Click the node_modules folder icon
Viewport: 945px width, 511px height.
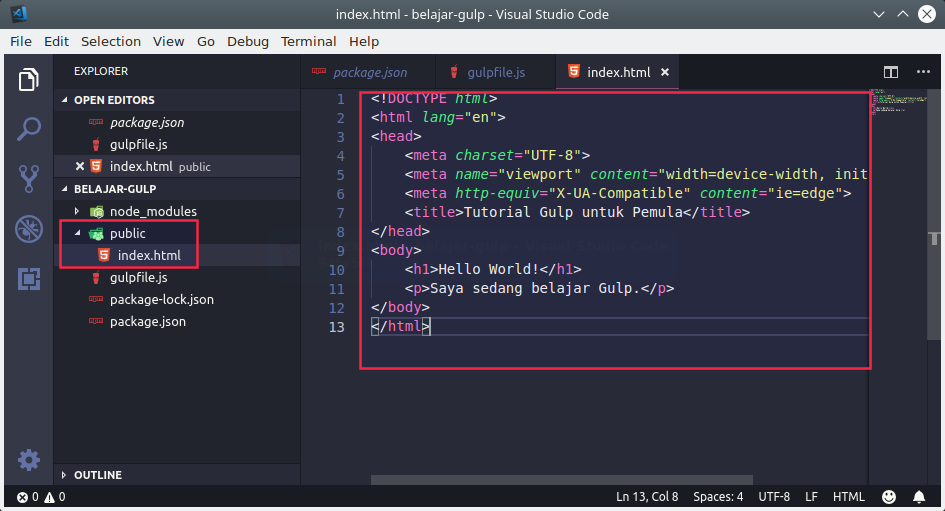[x=96, y=212]
